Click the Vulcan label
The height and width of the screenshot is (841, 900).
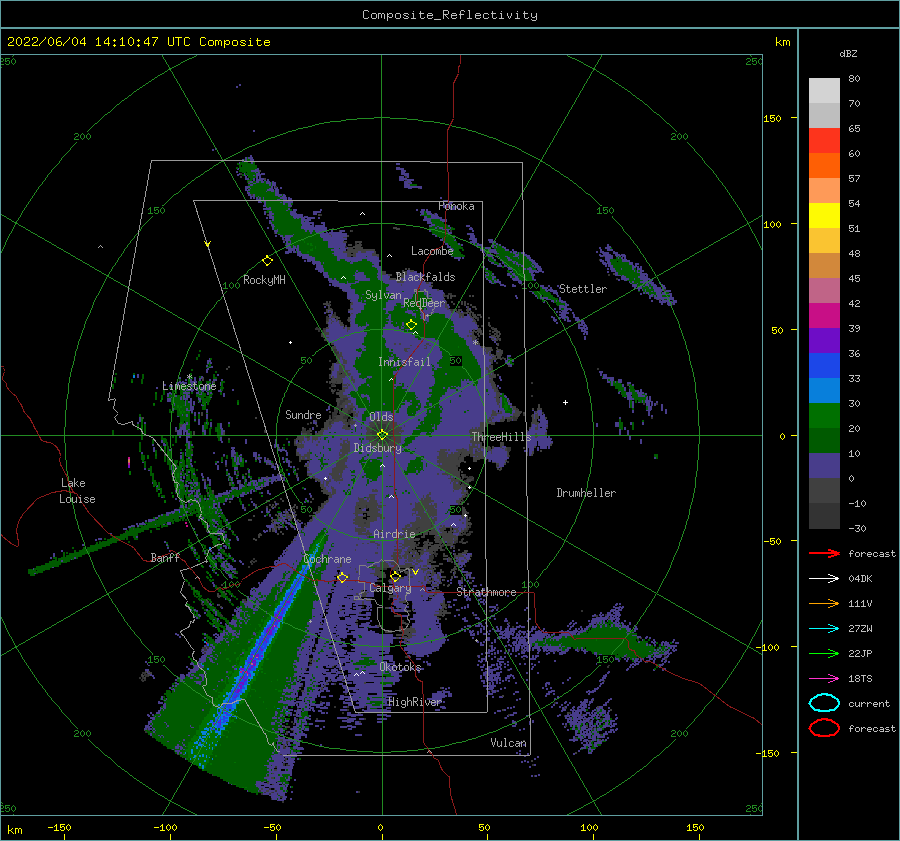click(x=508, y=743)
